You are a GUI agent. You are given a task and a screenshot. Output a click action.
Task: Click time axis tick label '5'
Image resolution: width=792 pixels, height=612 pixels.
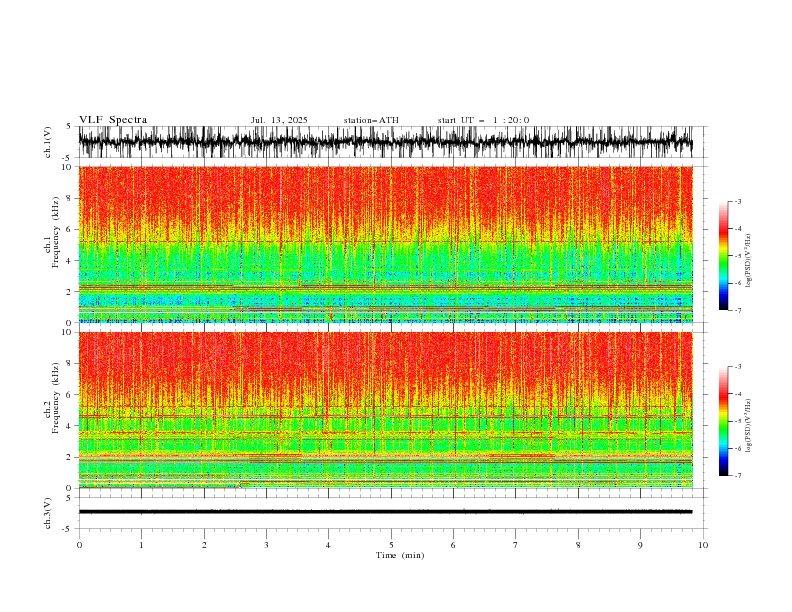[x=391, y=545]
